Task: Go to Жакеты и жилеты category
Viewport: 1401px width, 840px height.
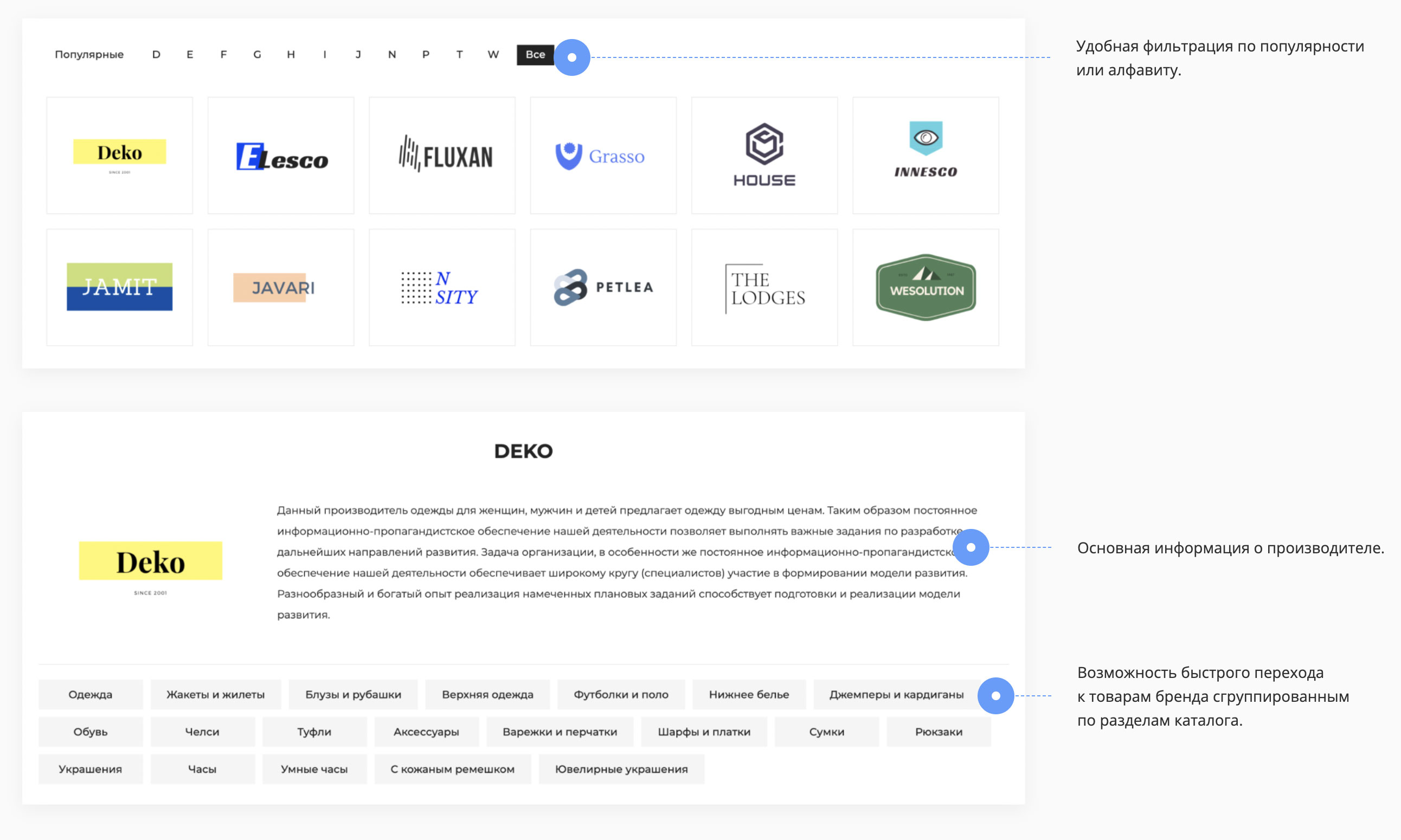Action: click(215, 695)
